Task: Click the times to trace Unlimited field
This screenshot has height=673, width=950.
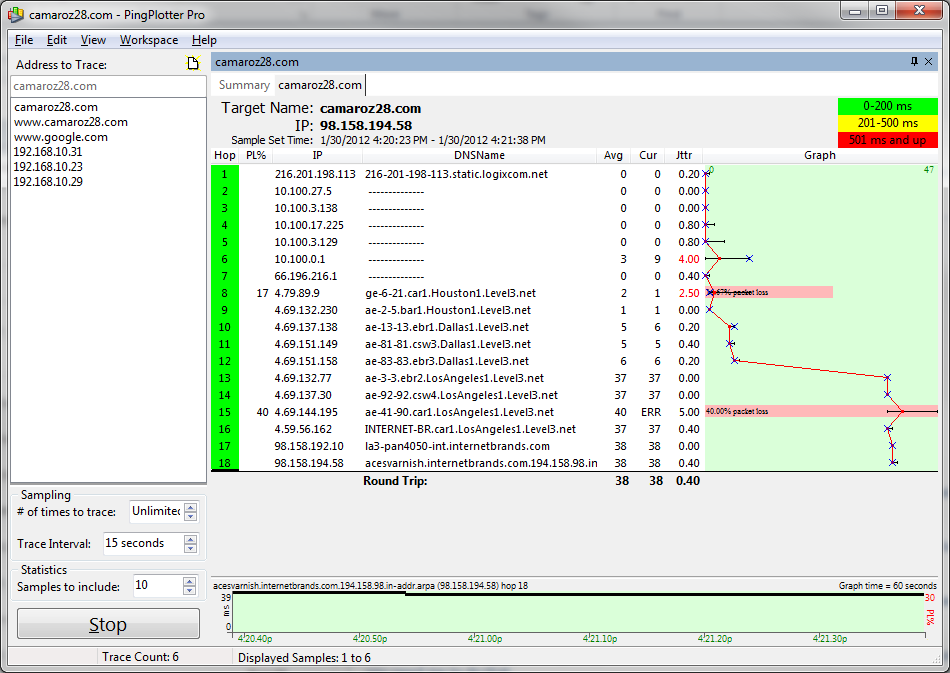Action: pyautogui.click(x=156, y=511)
